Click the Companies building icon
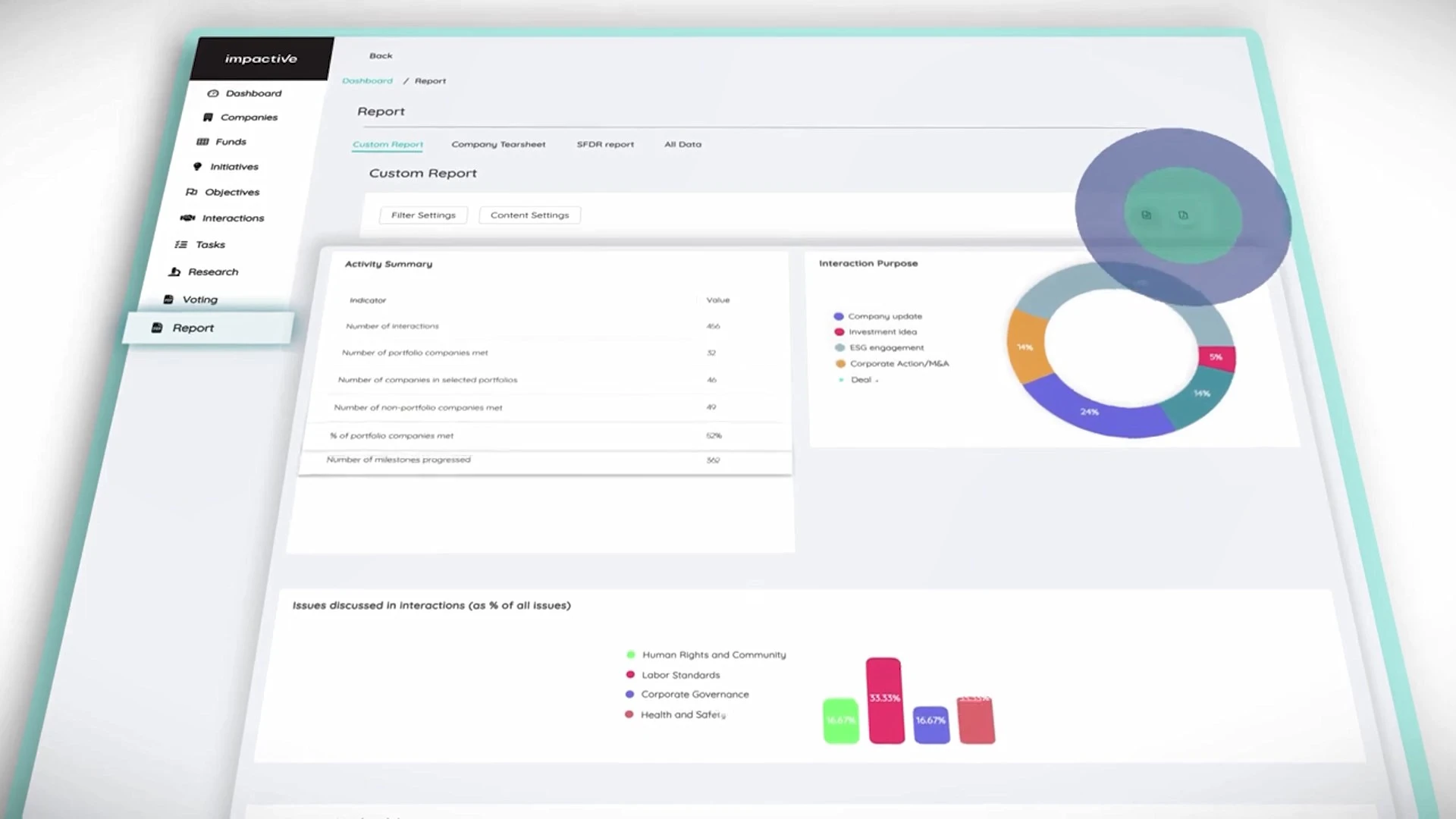This screenshot has height=819, width=1456. pyautogui.click(x=208, y=118)
